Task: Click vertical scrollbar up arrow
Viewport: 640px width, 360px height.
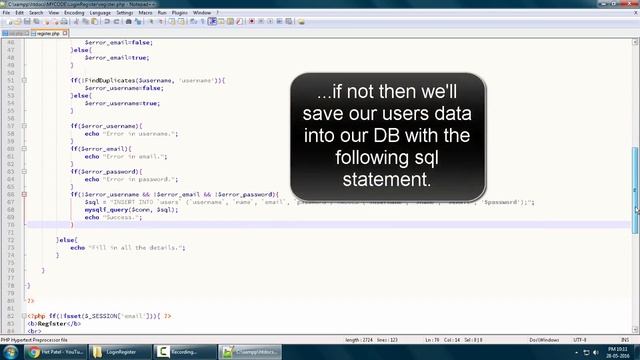Action: pos(635,42)
